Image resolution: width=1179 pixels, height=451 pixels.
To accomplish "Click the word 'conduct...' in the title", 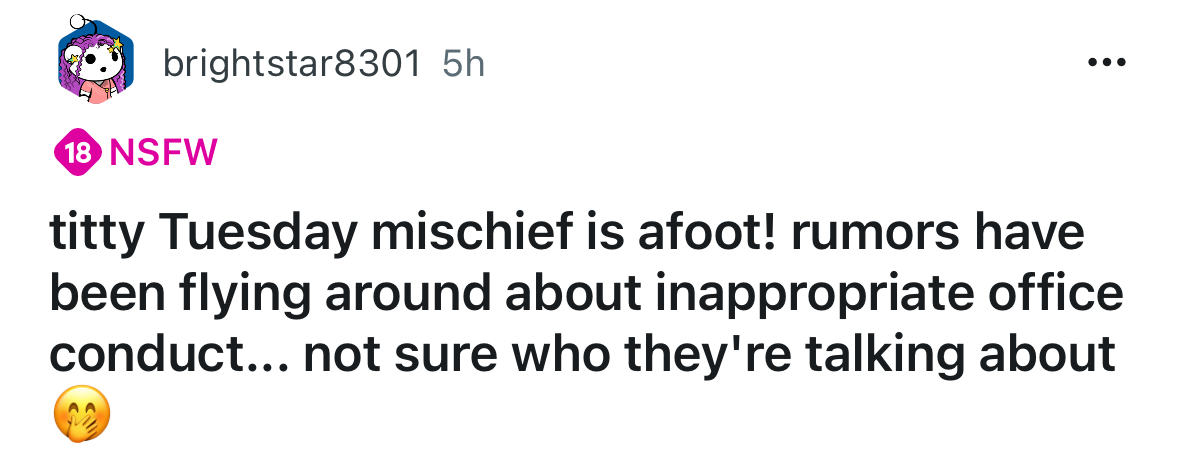I will [x=168, y=354].
